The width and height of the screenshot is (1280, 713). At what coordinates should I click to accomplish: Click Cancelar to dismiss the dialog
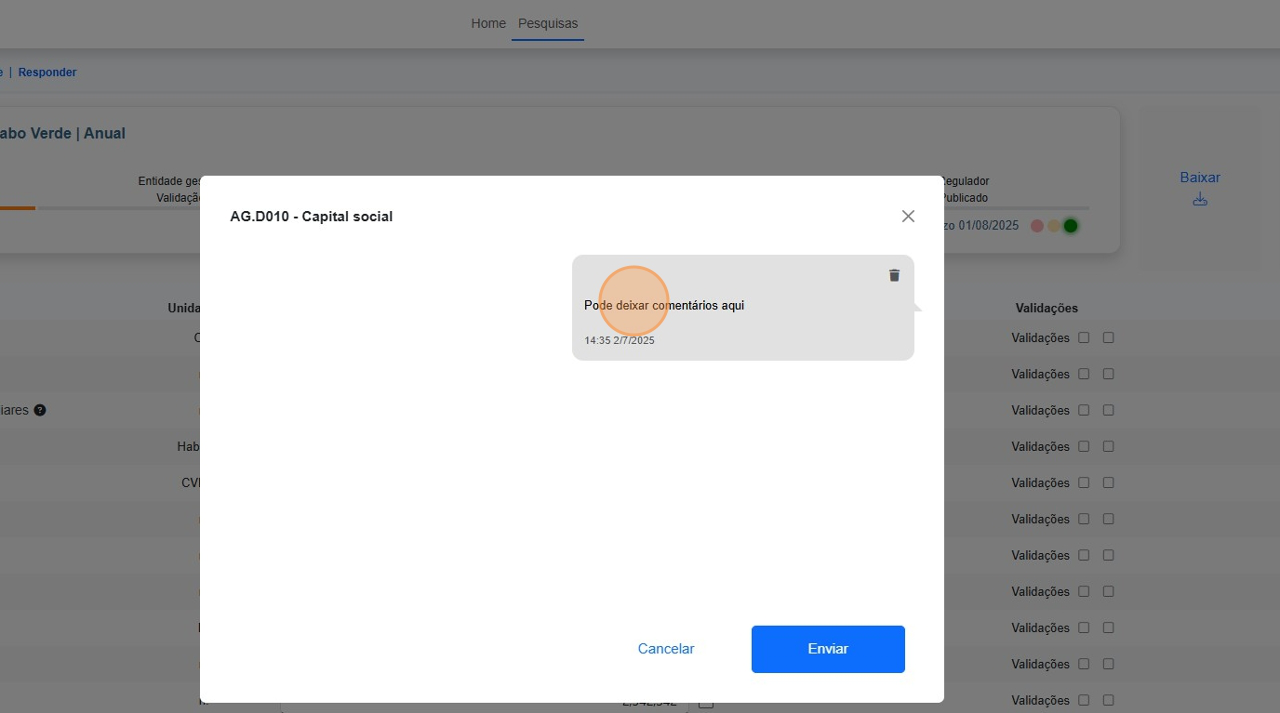coord(665,649)
